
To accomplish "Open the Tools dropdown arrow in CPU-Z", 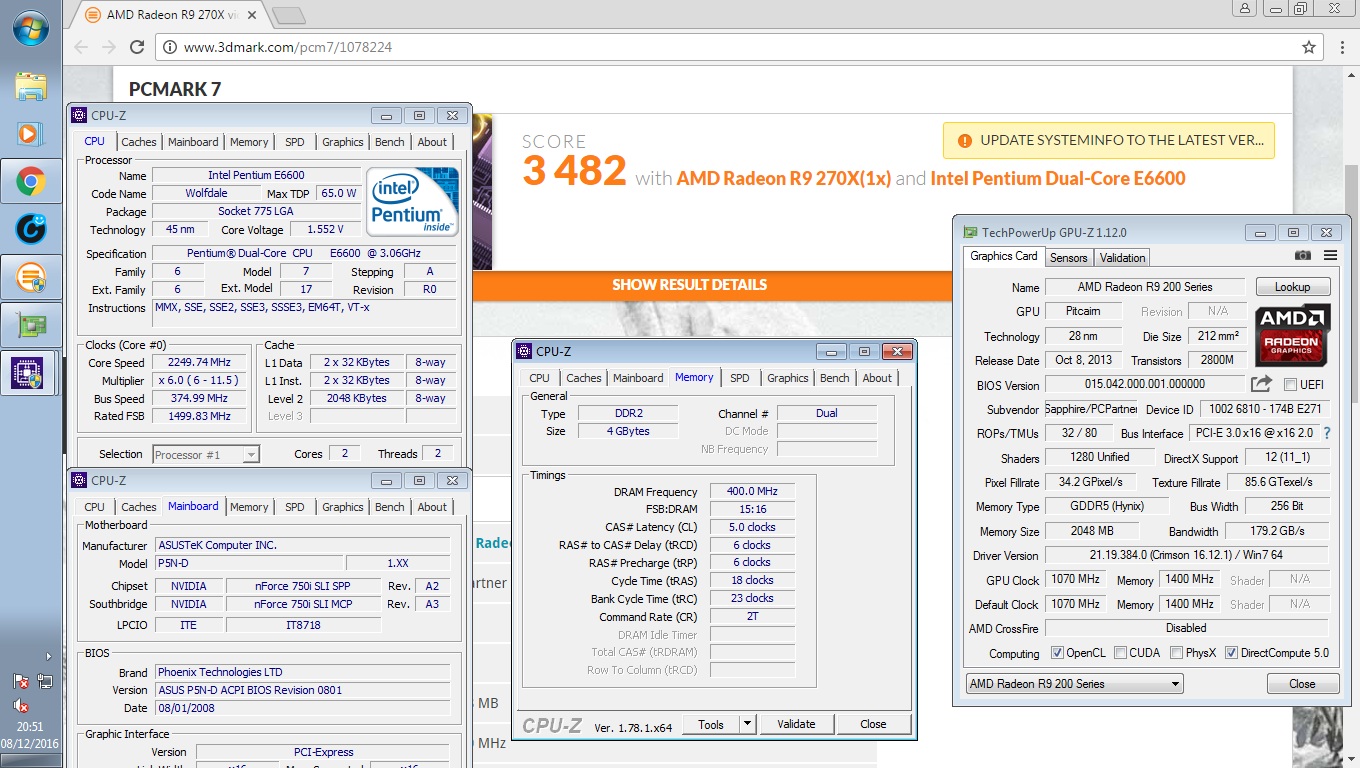I will pyautogui.click(x=747, y=724).
